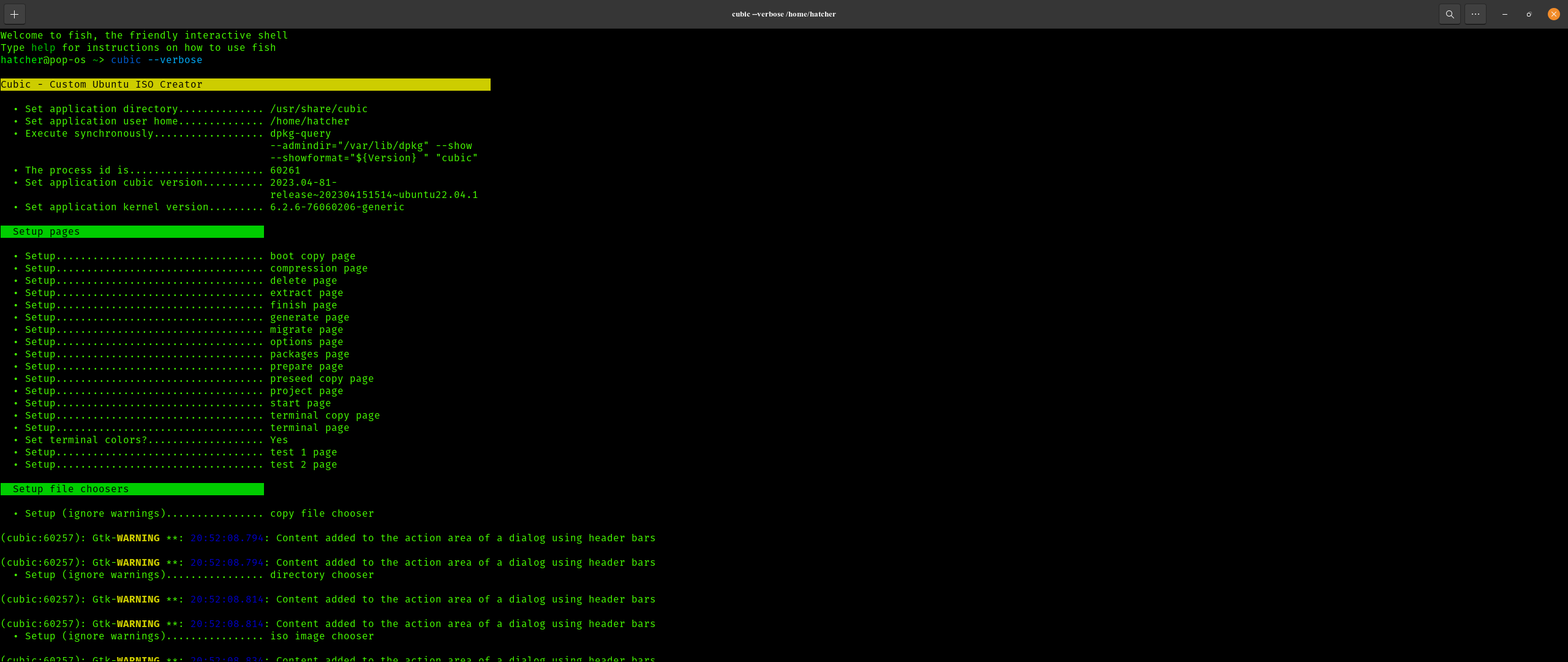Select the kernel version 6.2.6-76060206-generic line
The height and width of the screenshot is (662, 1568).
(x=202, y=207)
